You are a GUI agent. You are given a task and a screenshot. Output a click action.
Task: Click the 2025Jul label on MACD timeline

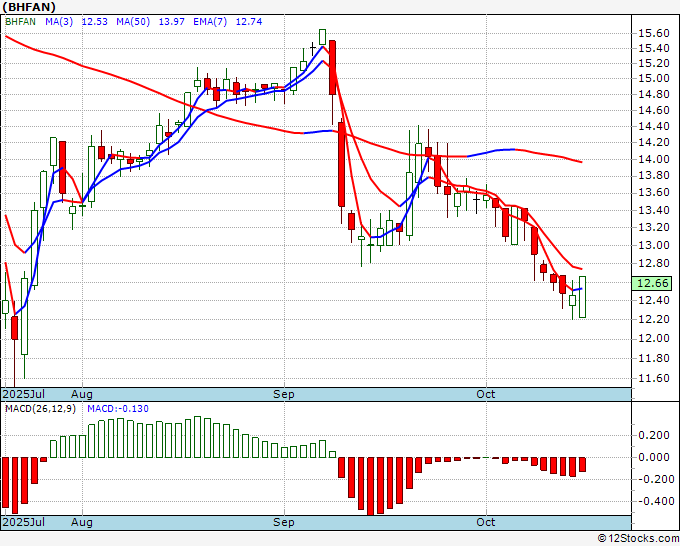coord(24,522)
